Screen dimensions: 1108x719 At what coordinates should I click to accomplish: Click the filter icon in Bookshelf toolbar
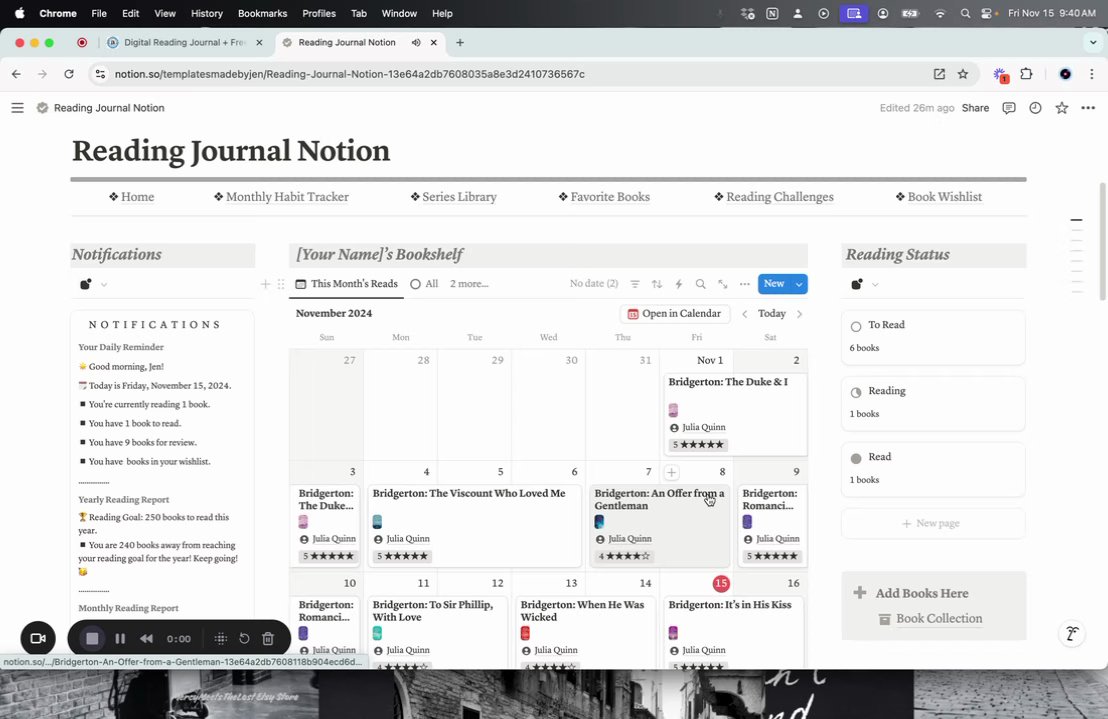(635, 284)
